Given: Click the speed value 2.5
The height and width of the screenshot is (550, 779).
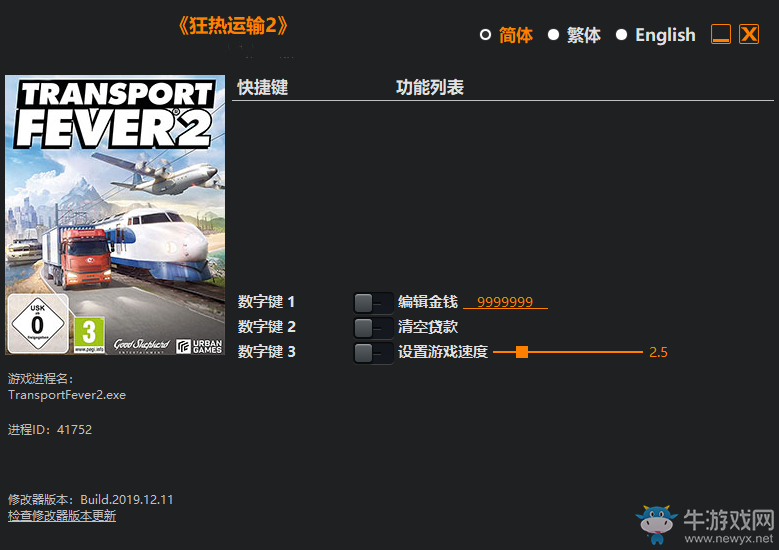Looking at the screenshot, I should tap(658, 352).
